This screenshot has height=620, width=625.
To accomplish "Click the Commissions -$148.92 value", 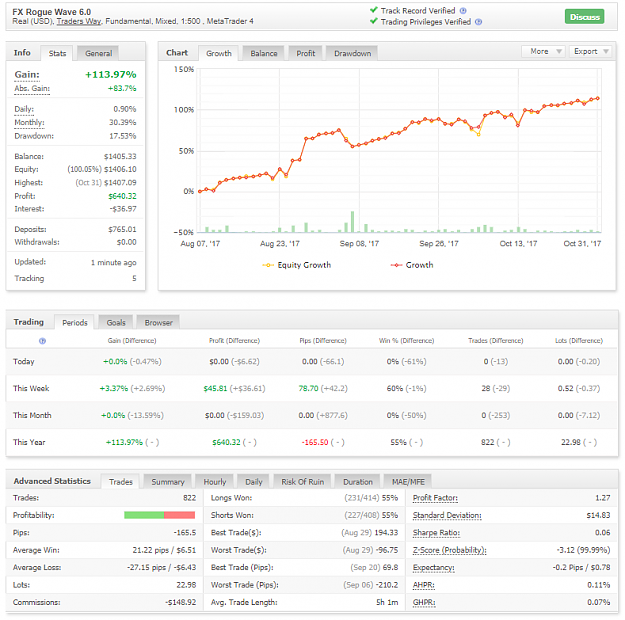I will pyautogui.click(x=181, y=602).
